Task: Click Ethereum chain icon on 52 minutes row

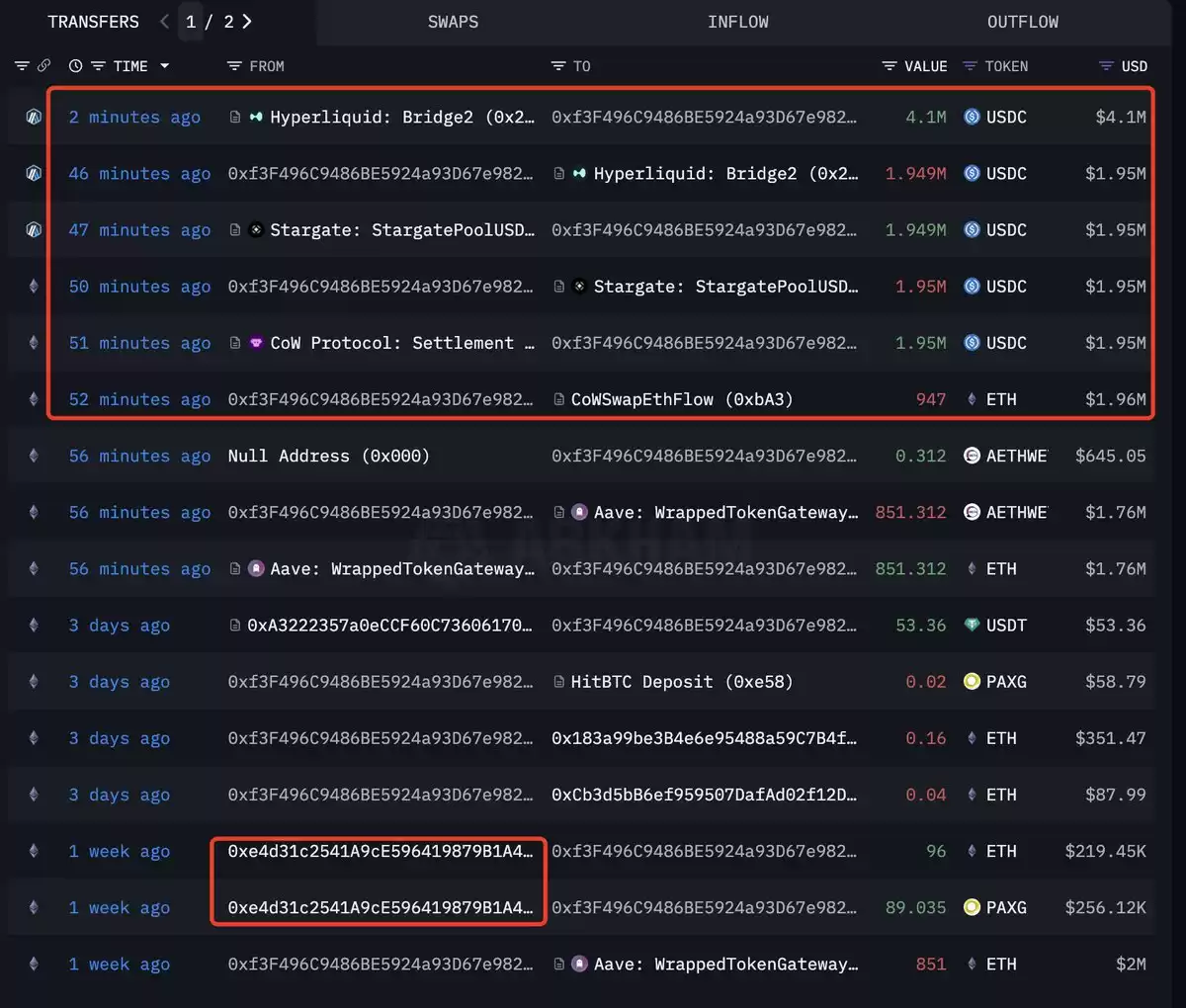Action: [34, 399]
